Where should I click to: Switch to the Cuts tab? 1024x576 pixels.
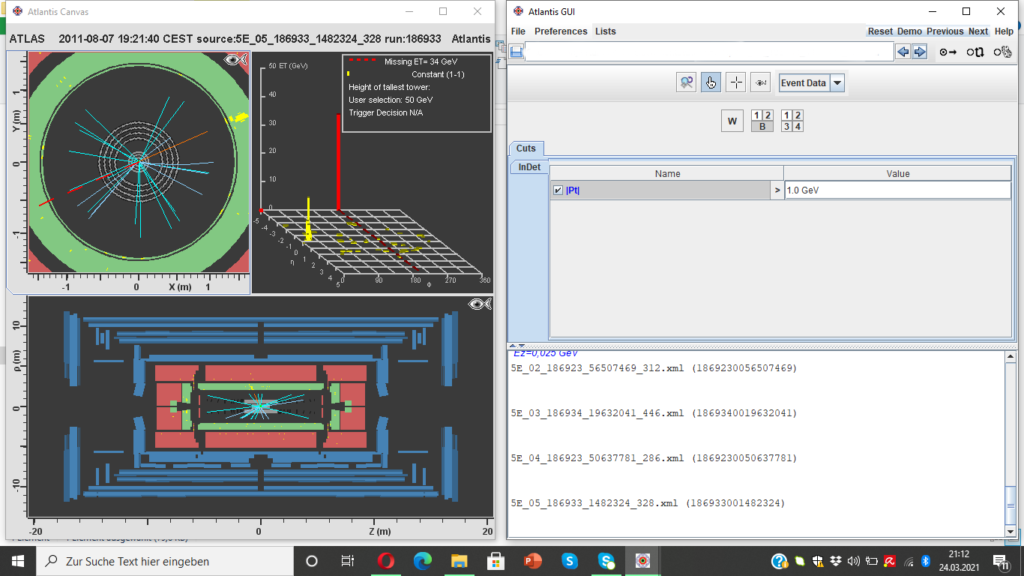(526, 148)
